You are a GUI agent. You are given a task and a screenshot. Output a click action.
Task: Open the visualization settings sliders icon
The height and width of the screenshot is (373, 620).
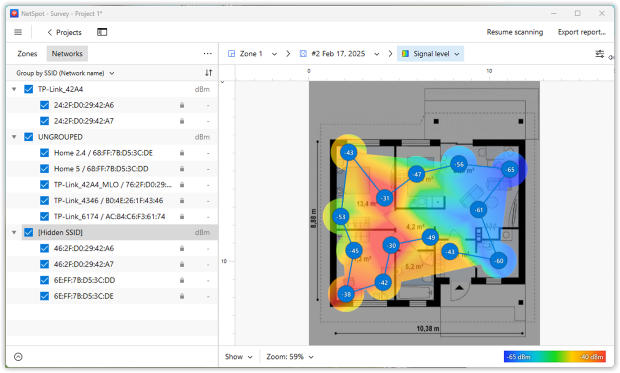pyautogui.click(x=600, y=54)
